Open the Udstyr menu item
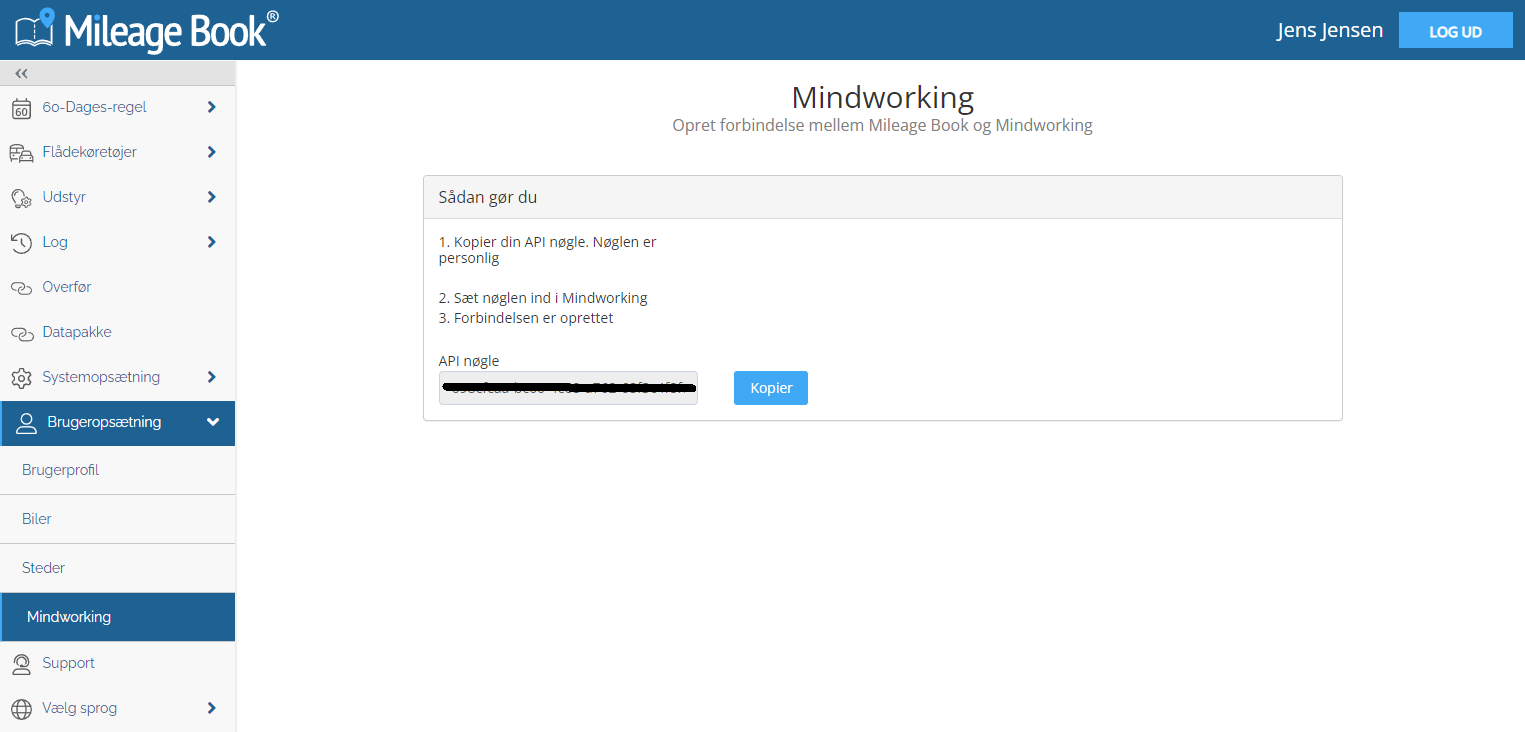The width and height of the screenshot is (1525, 732). [118, 197]
